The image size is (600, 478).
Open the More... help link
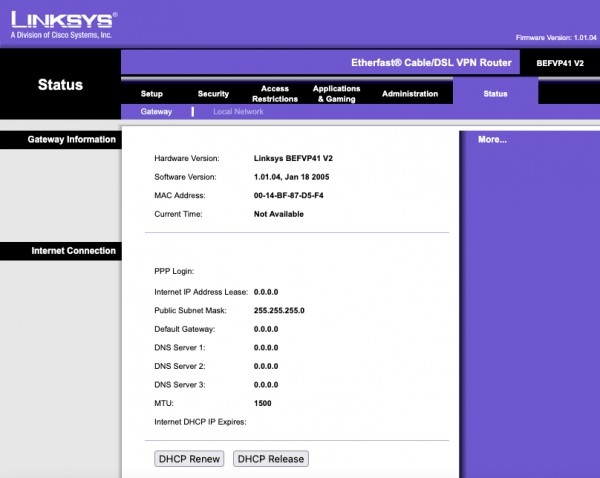coord(492,140)
